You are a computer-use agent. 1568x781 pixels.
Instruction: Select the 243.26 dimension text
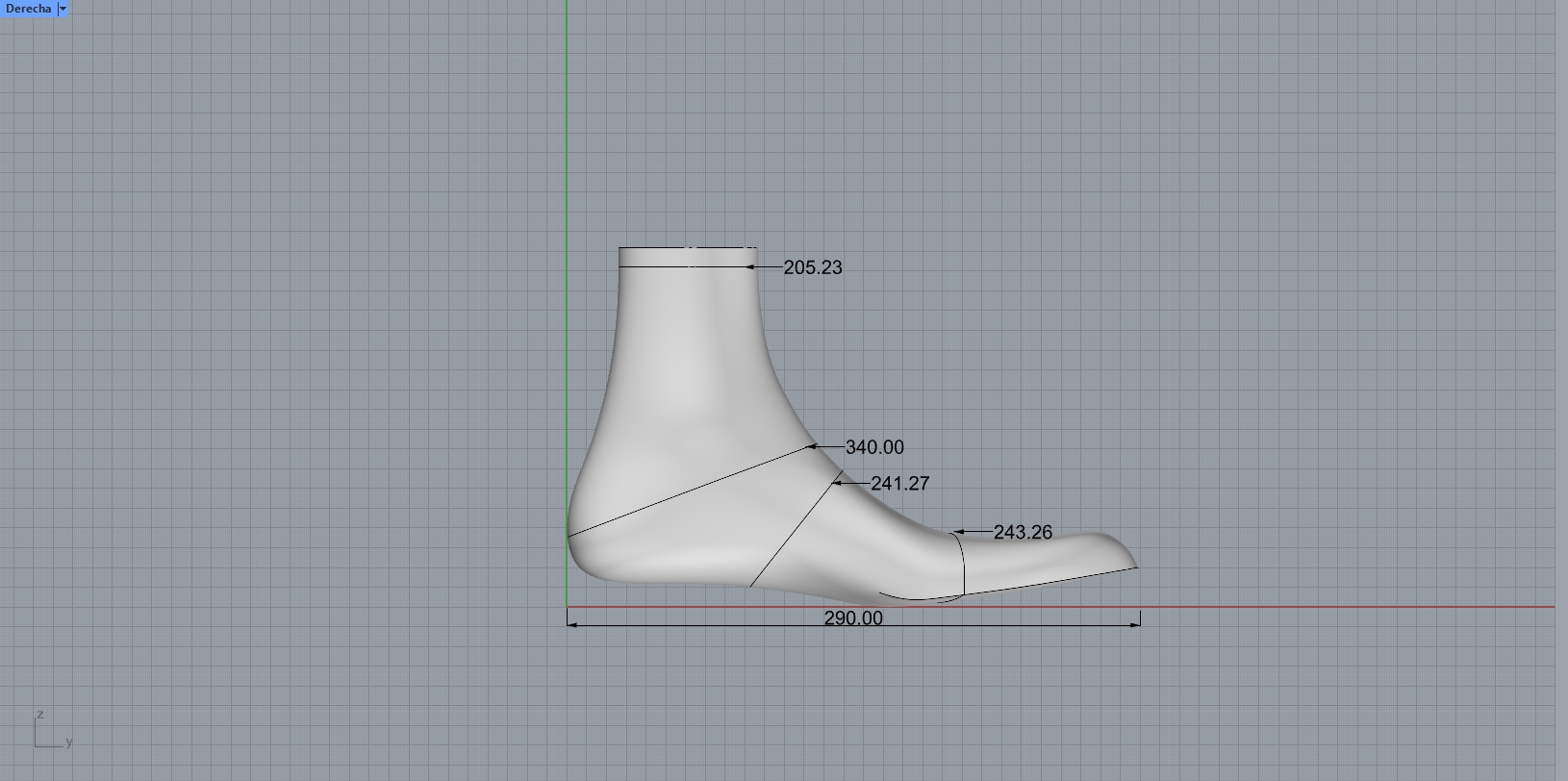pos(1022,532)
